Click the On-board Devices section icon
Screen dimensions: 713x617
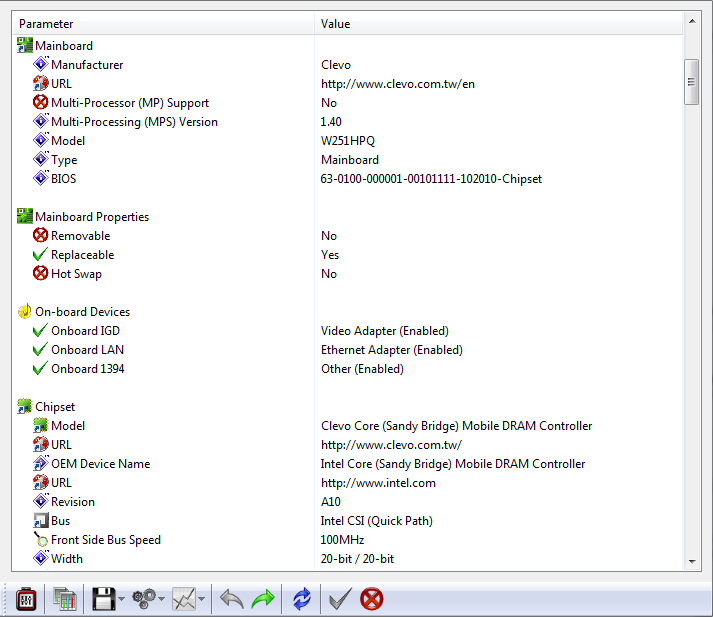(x=25, y=311)
